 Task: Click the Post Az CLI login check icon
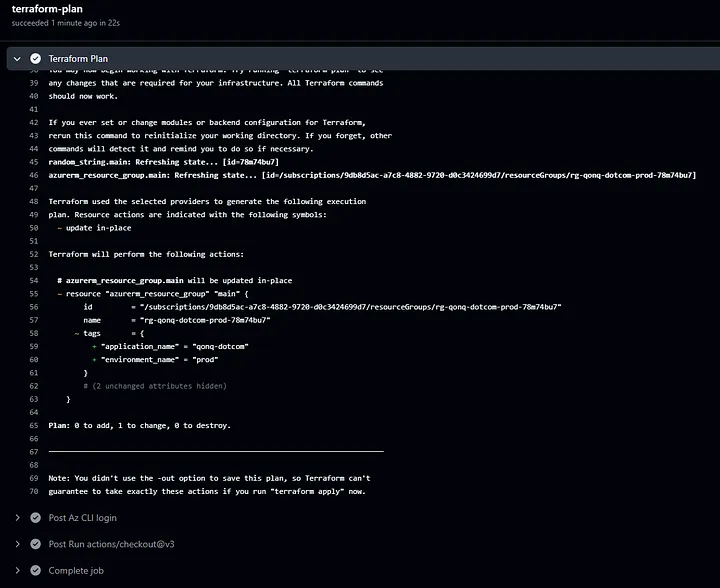[35, 518]
